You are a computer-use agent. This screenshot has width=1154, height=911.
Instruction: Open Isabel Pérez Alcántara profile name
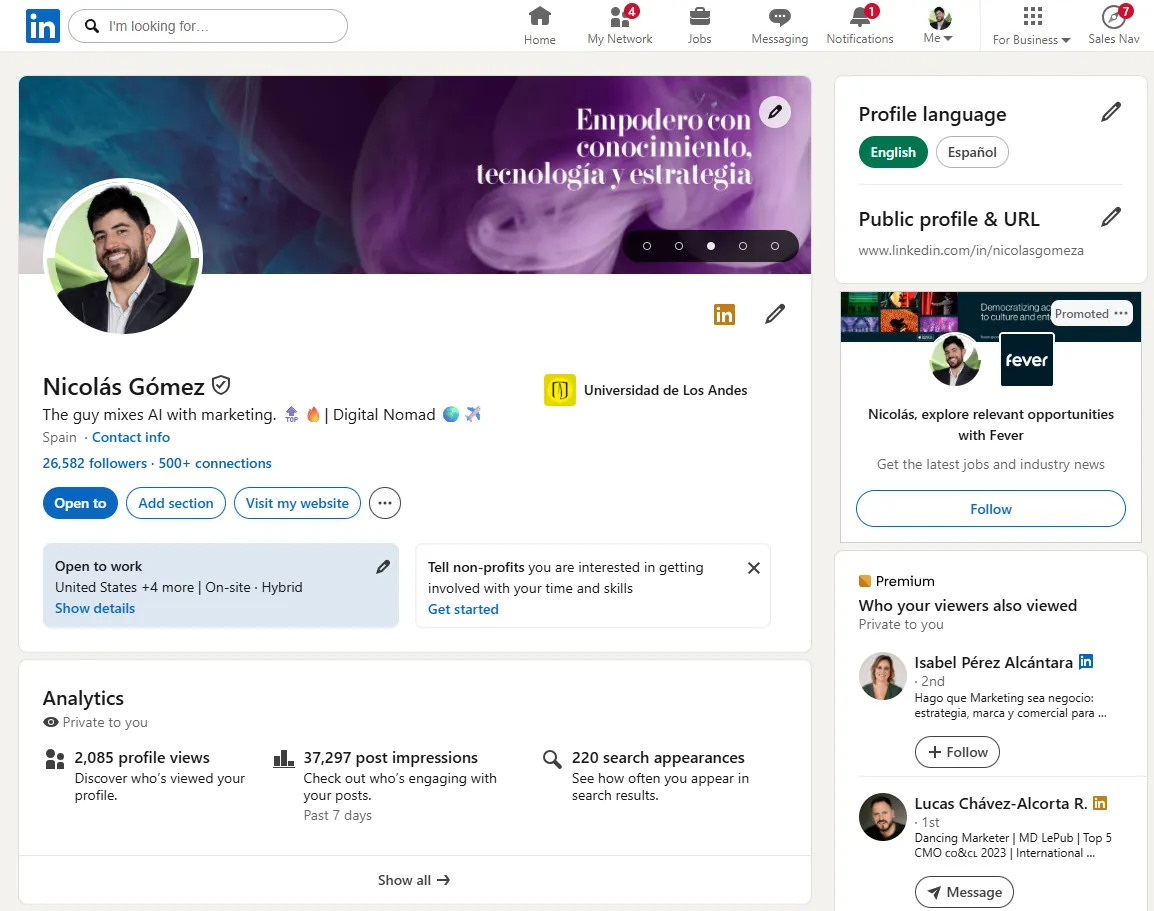click(x=994, y=662)
